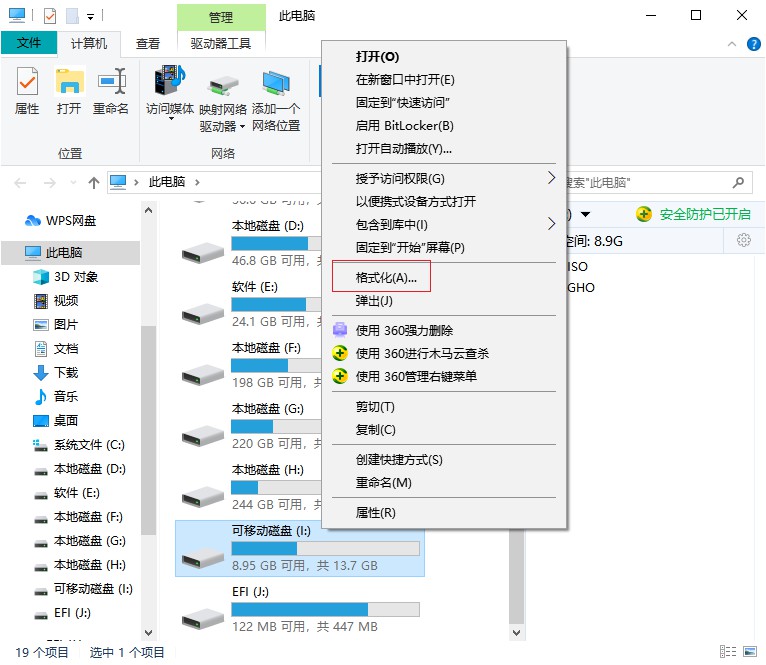Open the quick access toolbar dropdown arrow

91,16
